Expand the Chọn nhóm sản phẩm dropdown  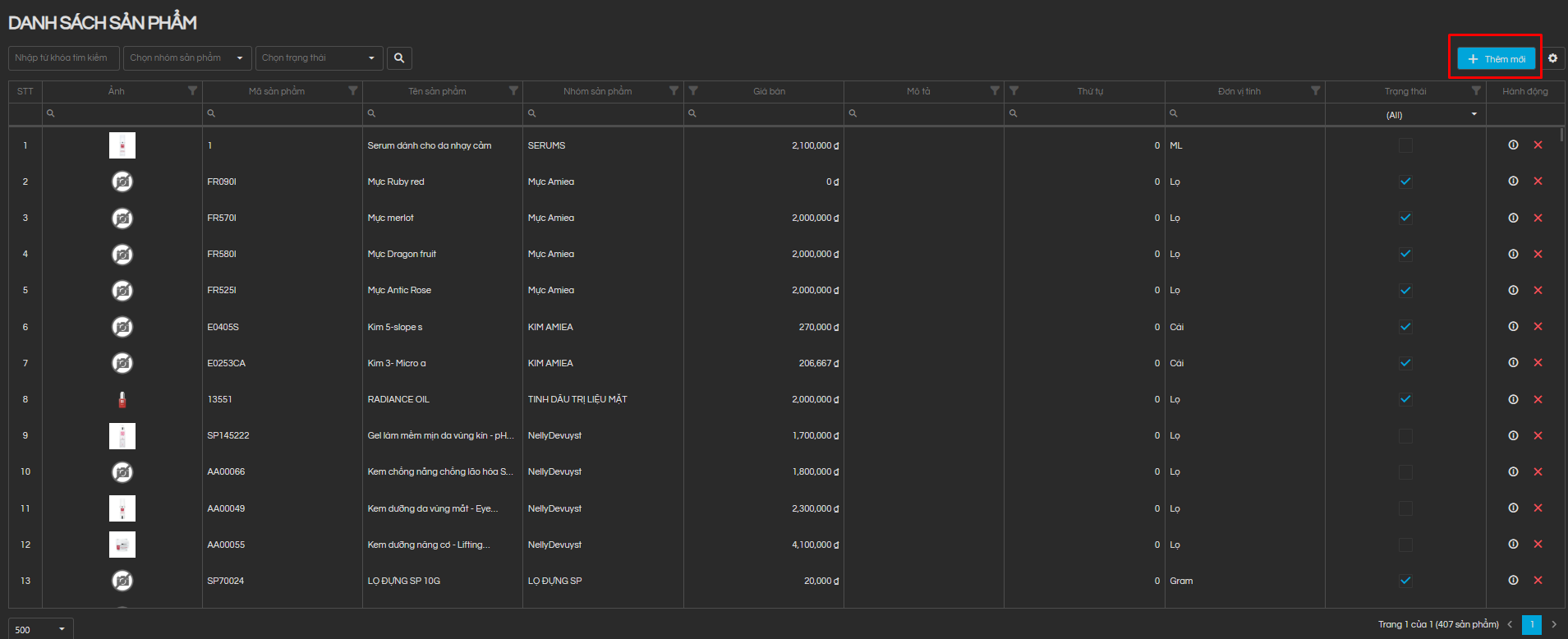(x=187, y=58)
